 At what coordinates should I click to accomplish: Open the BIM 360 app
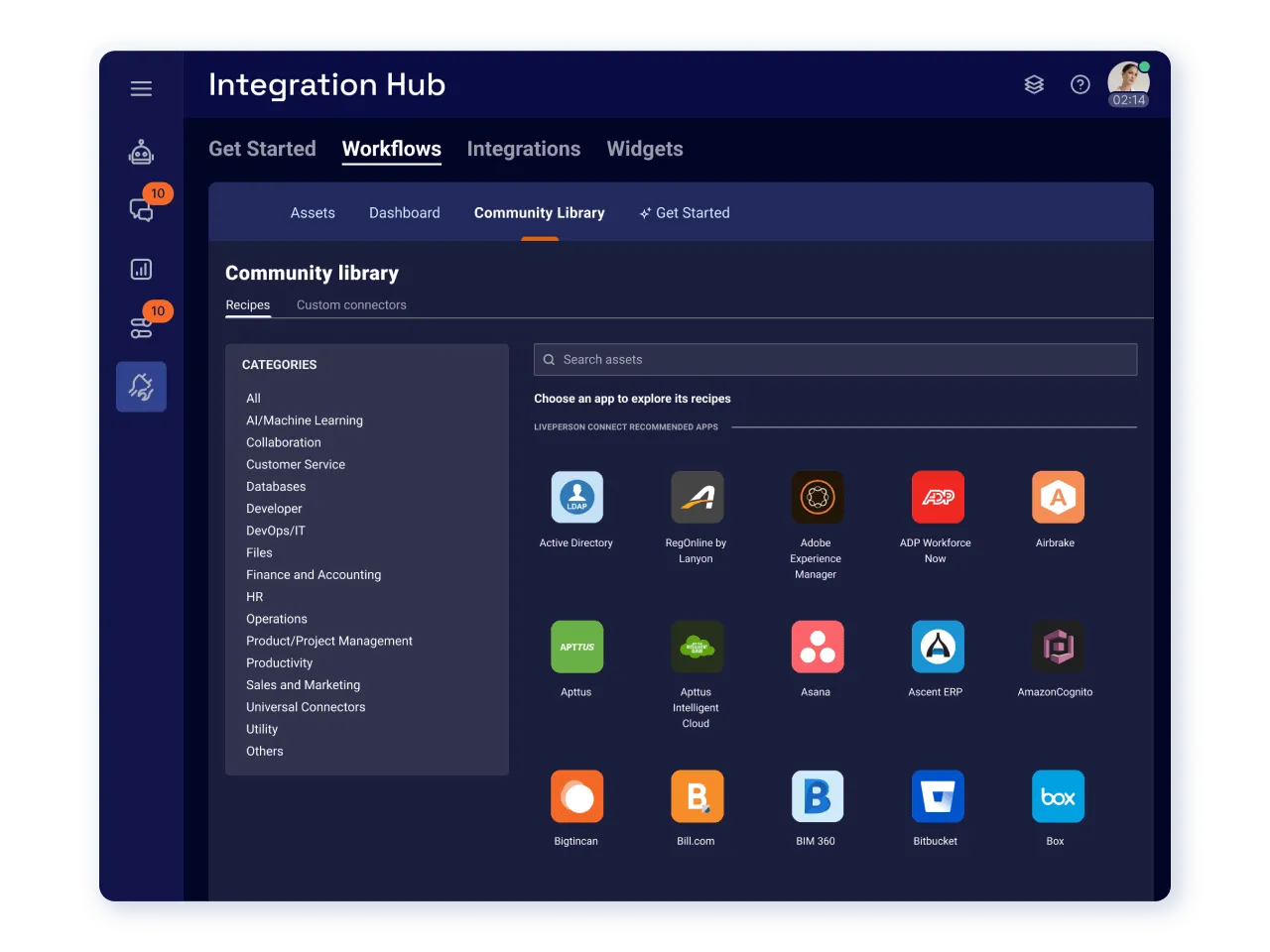817,796
